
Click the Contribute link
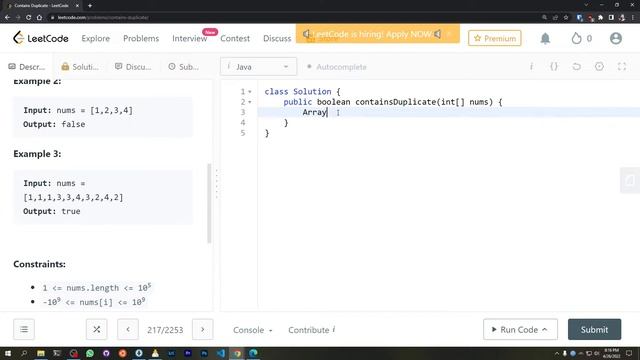(x=312, y=330)
